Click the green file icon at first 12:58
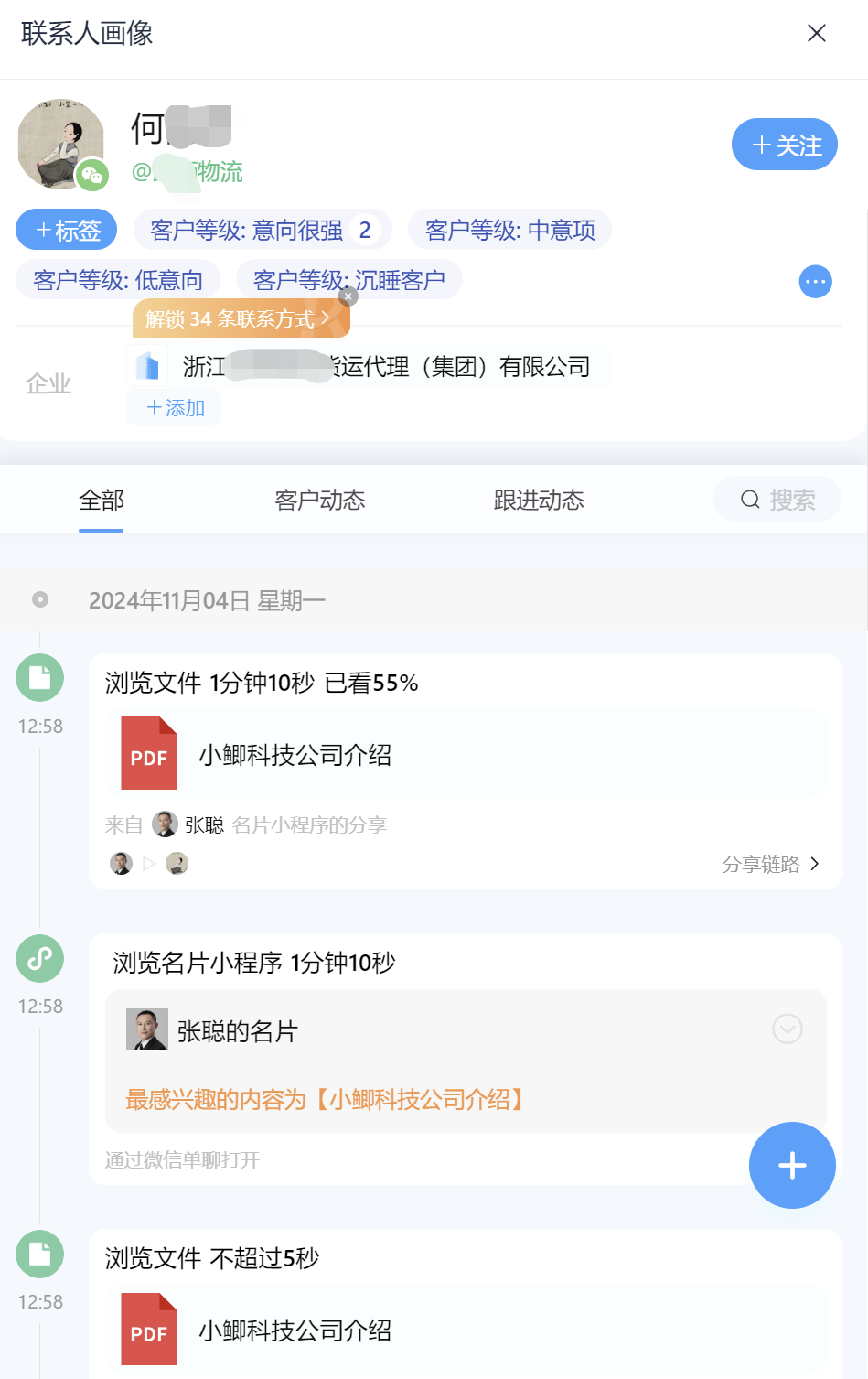Viewport: 868px width, 1379px height. [39, 678]
